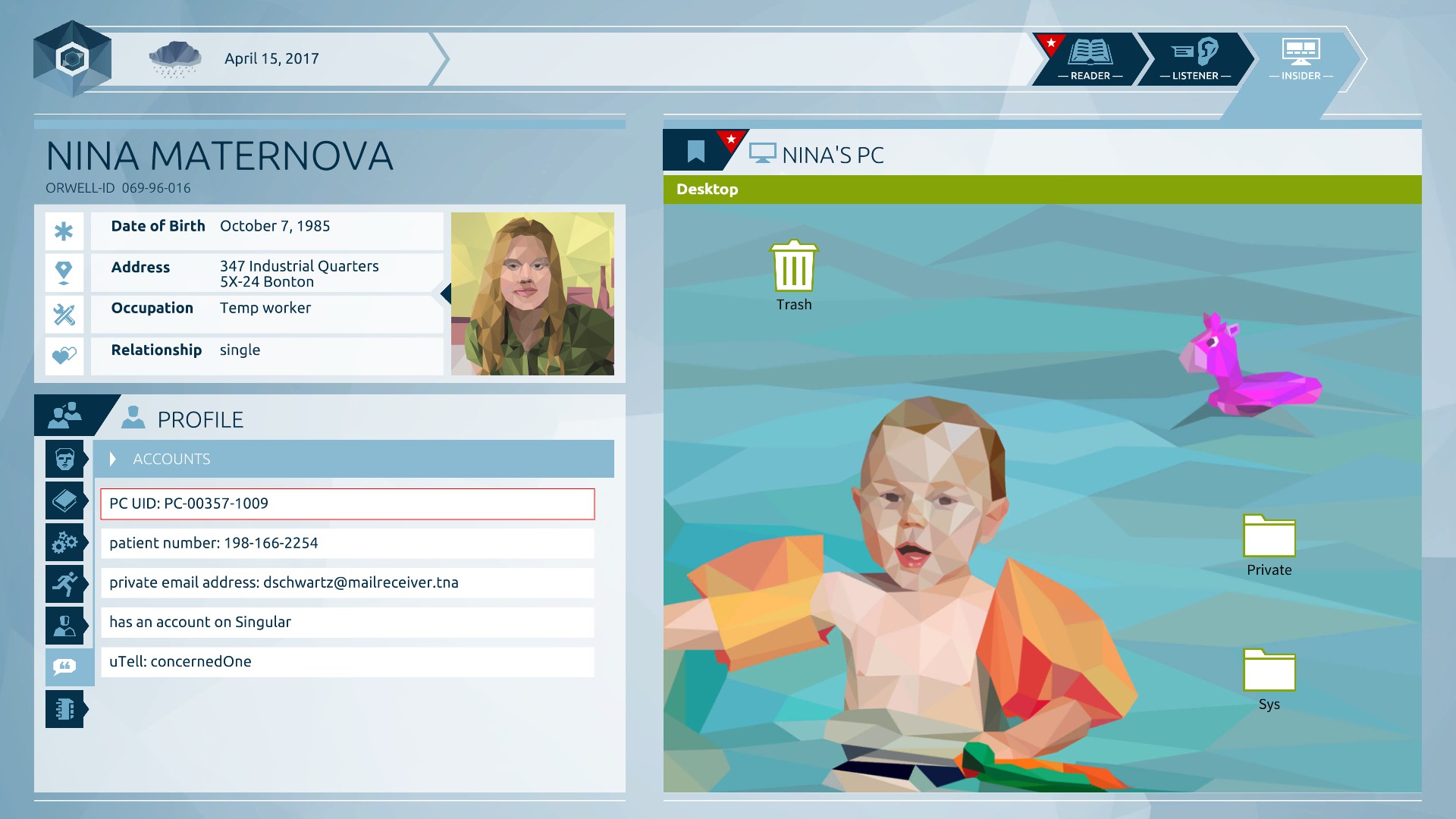Open the Trash on Nina's desktop
This screenshot has height=819, width=1456.
[x=794, y=276]
